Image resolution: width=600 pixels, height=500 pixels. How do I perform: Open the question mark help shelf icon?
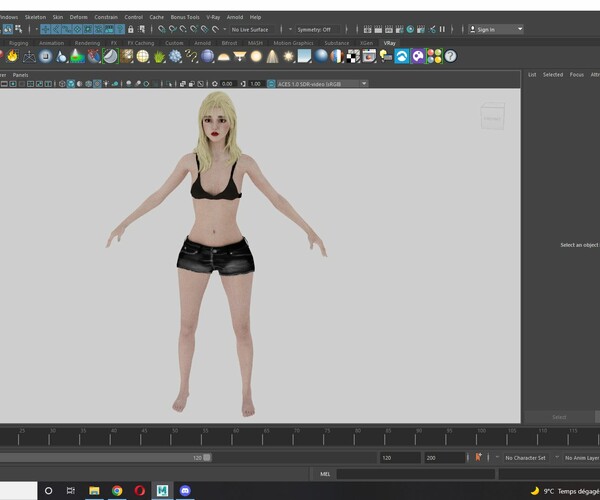click(x=451, y=57)
